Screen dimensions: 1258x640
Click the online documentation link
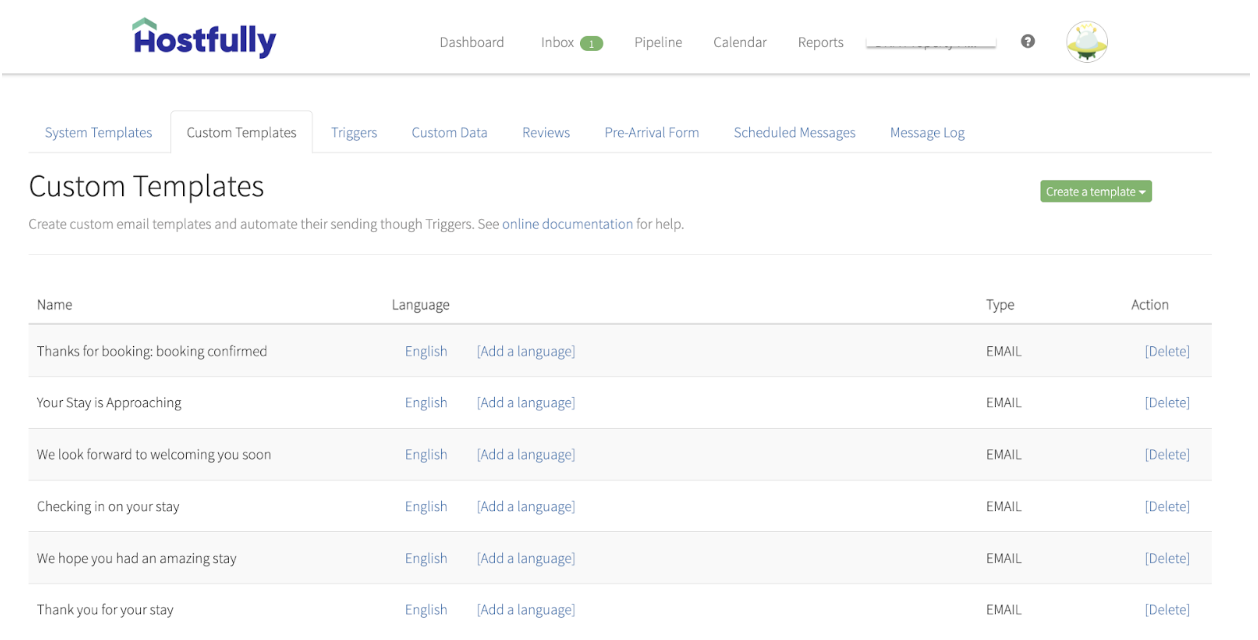(567, 223)
